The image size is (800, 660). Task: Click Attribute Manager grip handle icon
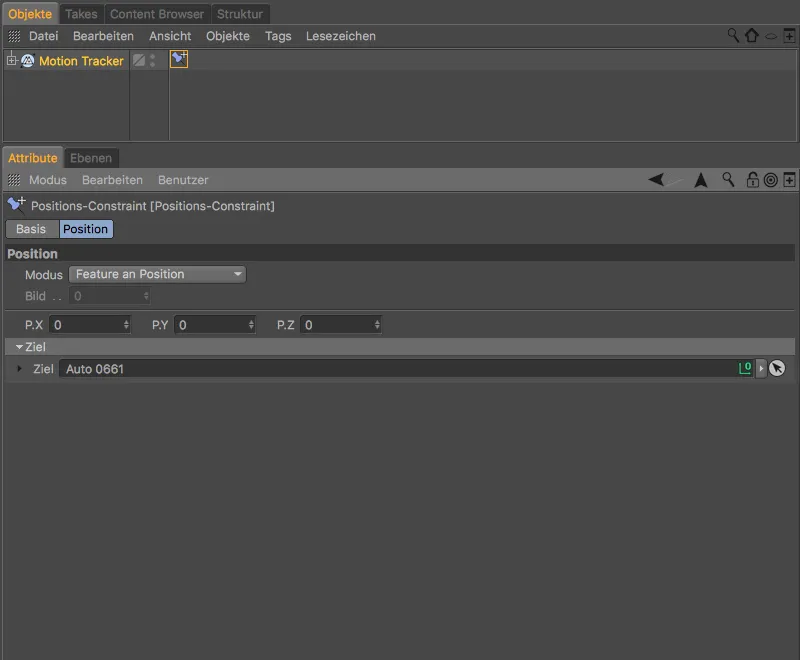[14, 180]
